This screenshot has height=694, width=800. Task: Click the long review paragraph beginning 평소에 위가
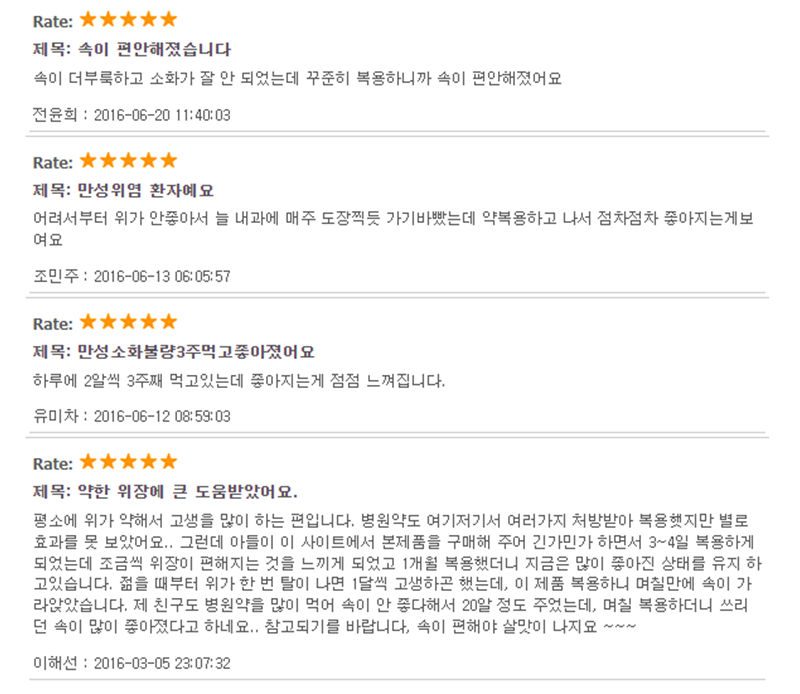397,574
